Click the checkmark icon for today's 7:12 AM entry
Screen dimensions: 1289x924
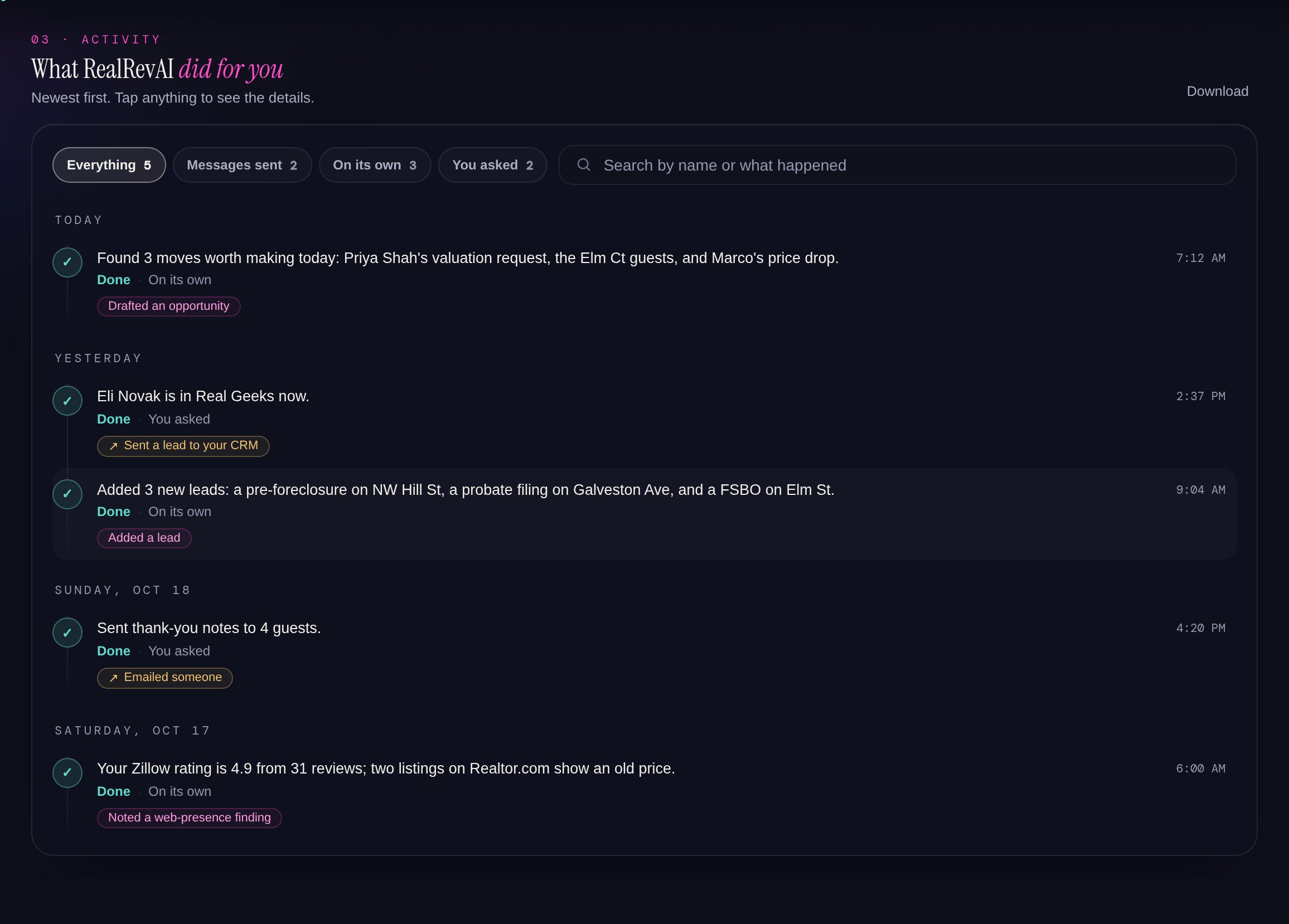(x=67, y=262)
